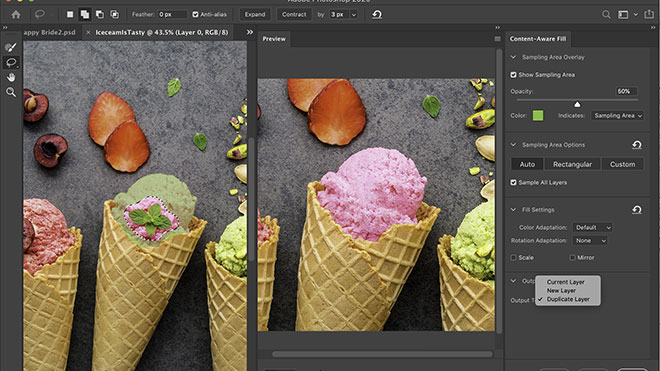Select the Content-Aware Fill tab

538,39
